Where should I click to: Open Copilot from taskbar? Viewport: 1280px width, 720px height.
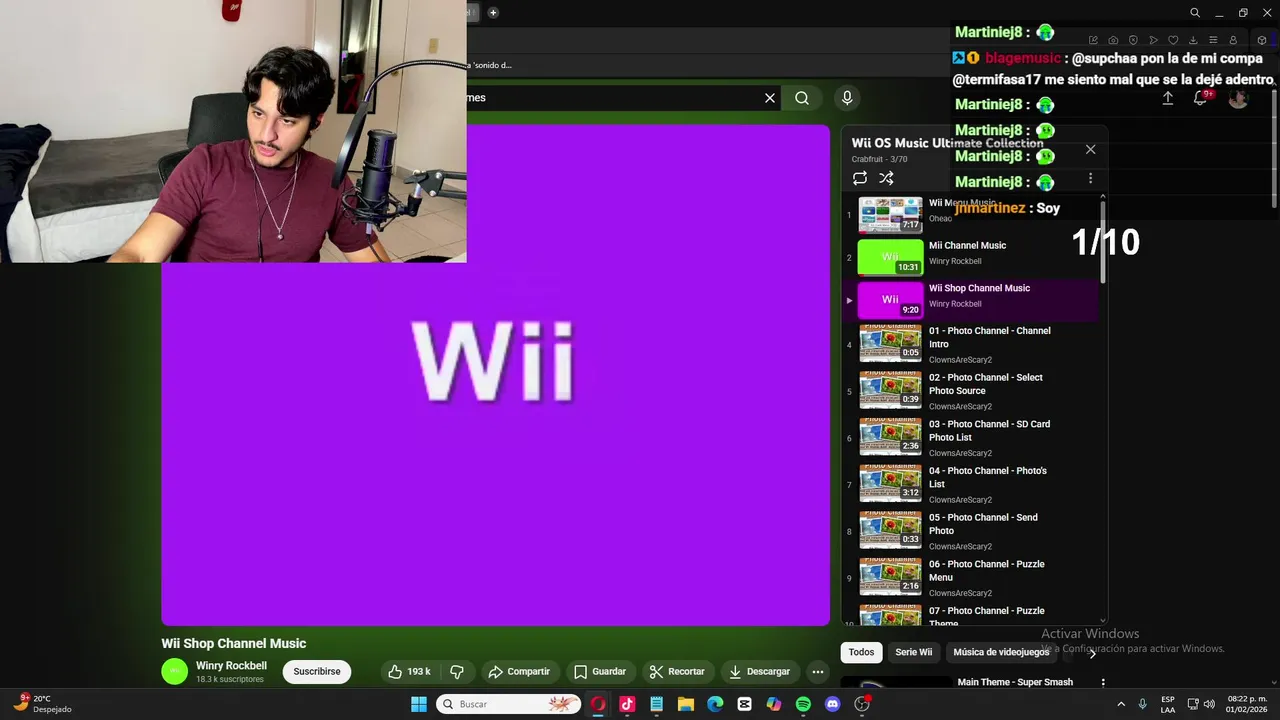774,704
